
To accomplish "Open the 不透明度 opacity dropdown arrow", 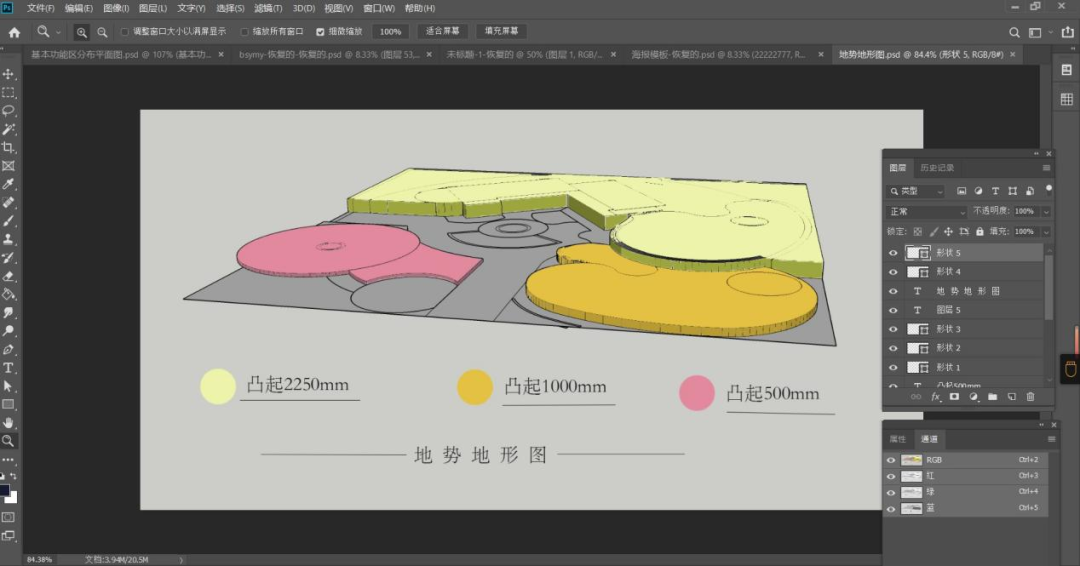I will click(x=1046, y=211).
